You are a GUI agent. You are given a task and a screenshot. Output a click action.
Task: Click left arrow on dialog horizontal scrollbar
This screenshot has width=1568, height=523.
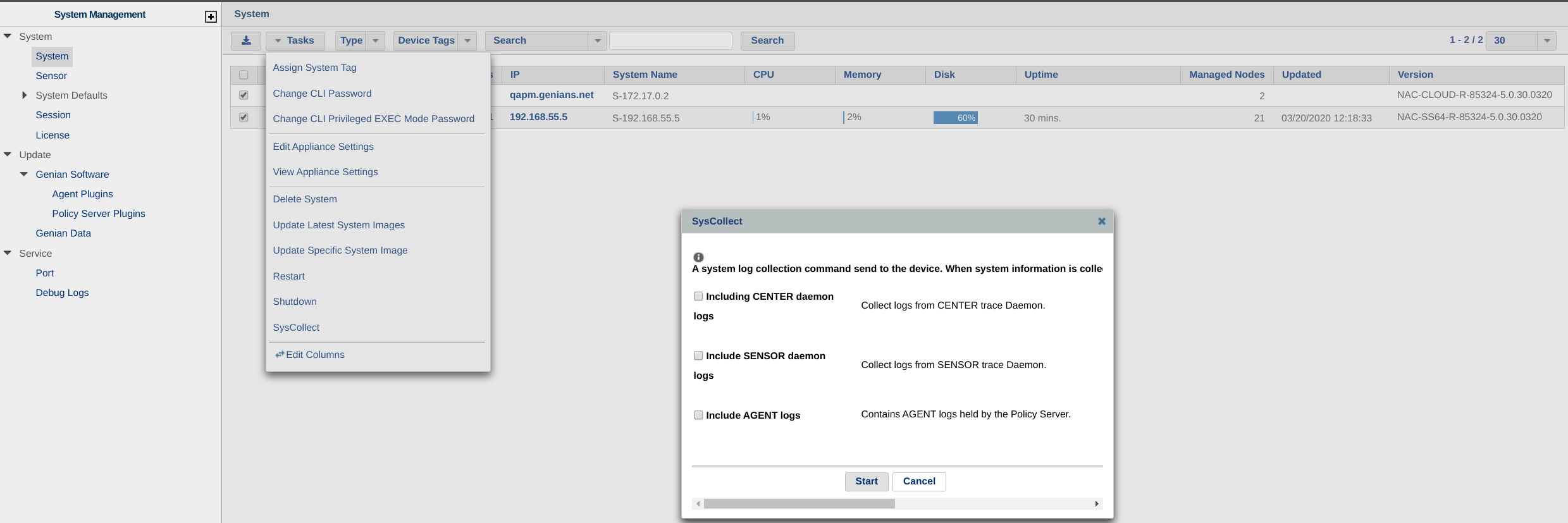point(698,504)
